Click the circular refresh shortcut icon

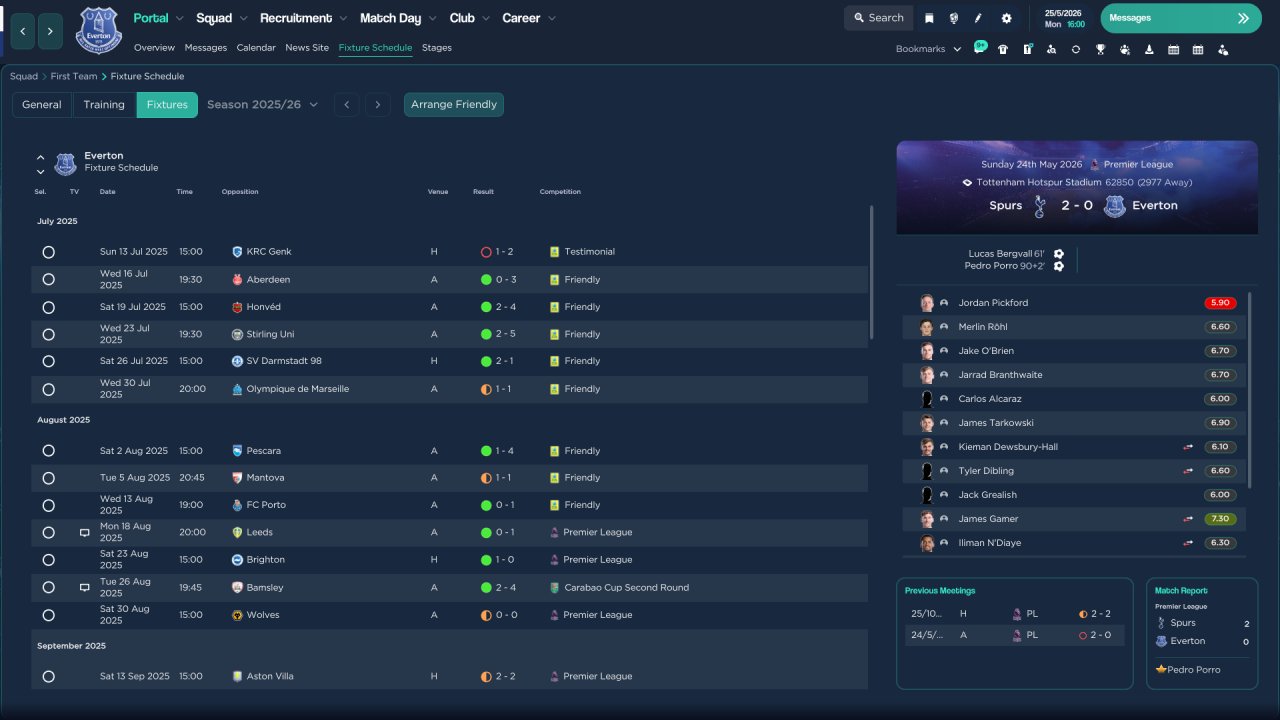(1076, 49)
